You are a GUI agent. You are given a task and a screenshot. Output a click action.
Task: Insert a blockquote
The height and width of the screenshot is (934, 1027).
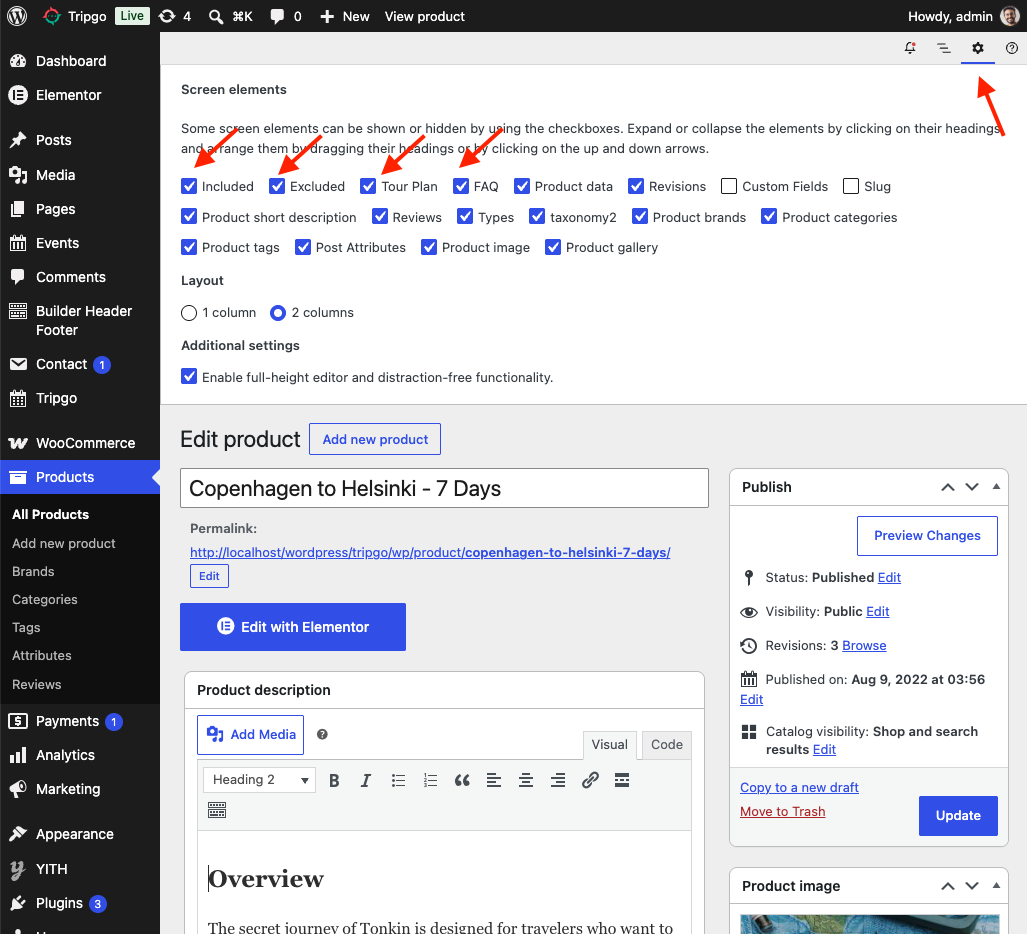pos(462,780)
